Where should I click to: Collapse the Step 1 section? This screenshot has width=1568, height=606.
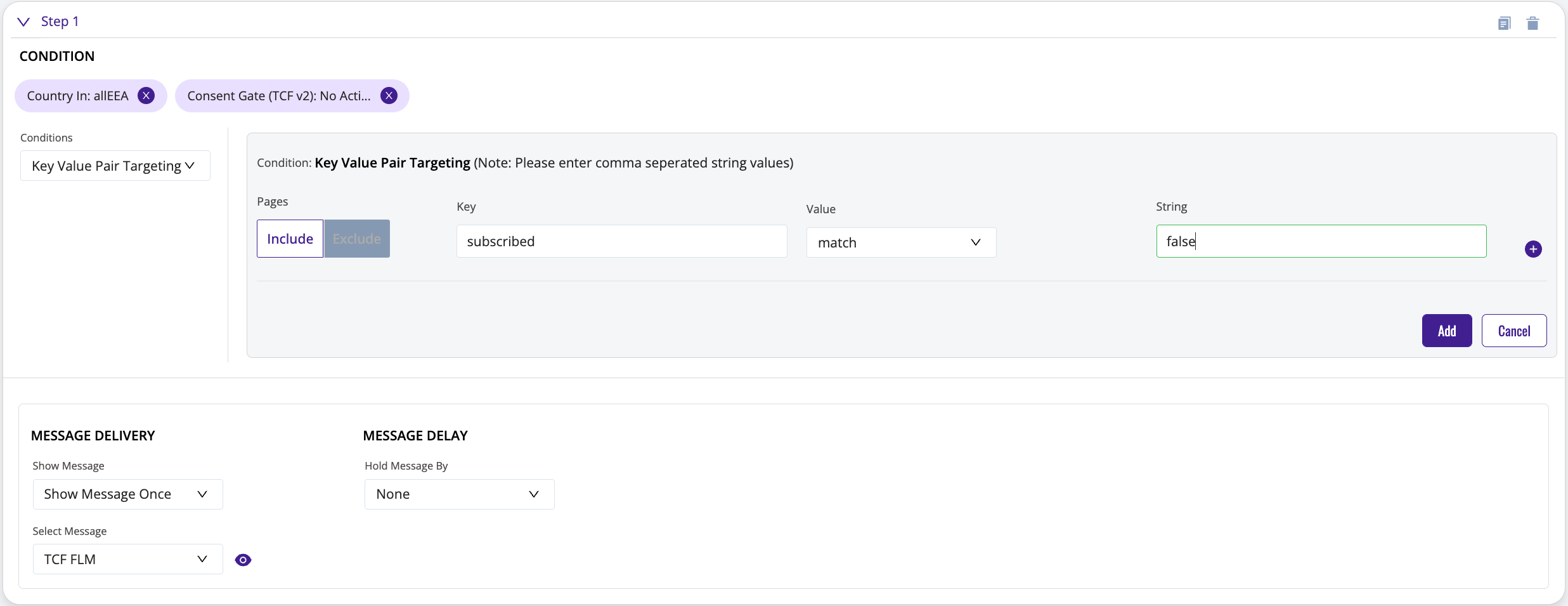(23, 21)
